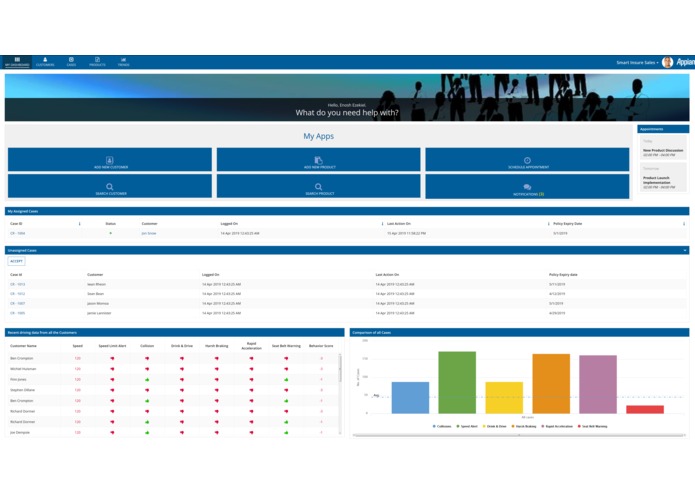Click Finn Jones Seat Belt Warning thumbs-up
Image resolution: width=695 pixels, height=494 pixels.
[286, 380]
